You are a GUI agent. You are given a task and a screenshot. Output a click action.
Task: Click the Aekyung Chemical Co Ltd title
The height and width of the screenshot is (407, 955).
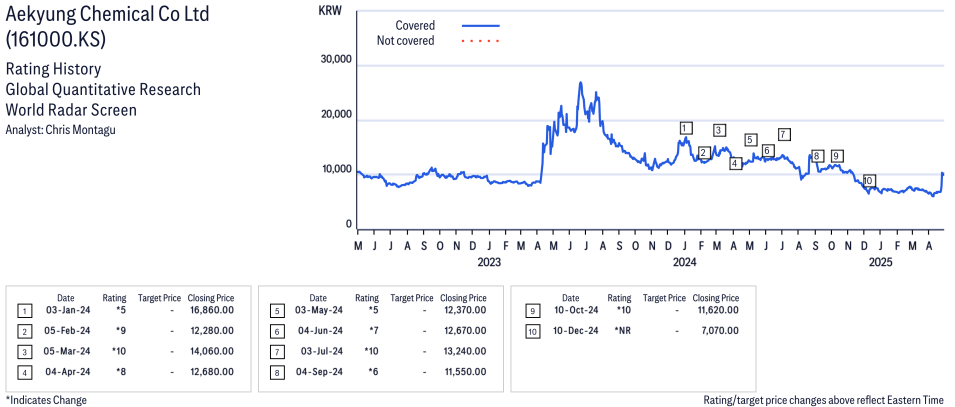pyautogui.click(x=107, y=14)
